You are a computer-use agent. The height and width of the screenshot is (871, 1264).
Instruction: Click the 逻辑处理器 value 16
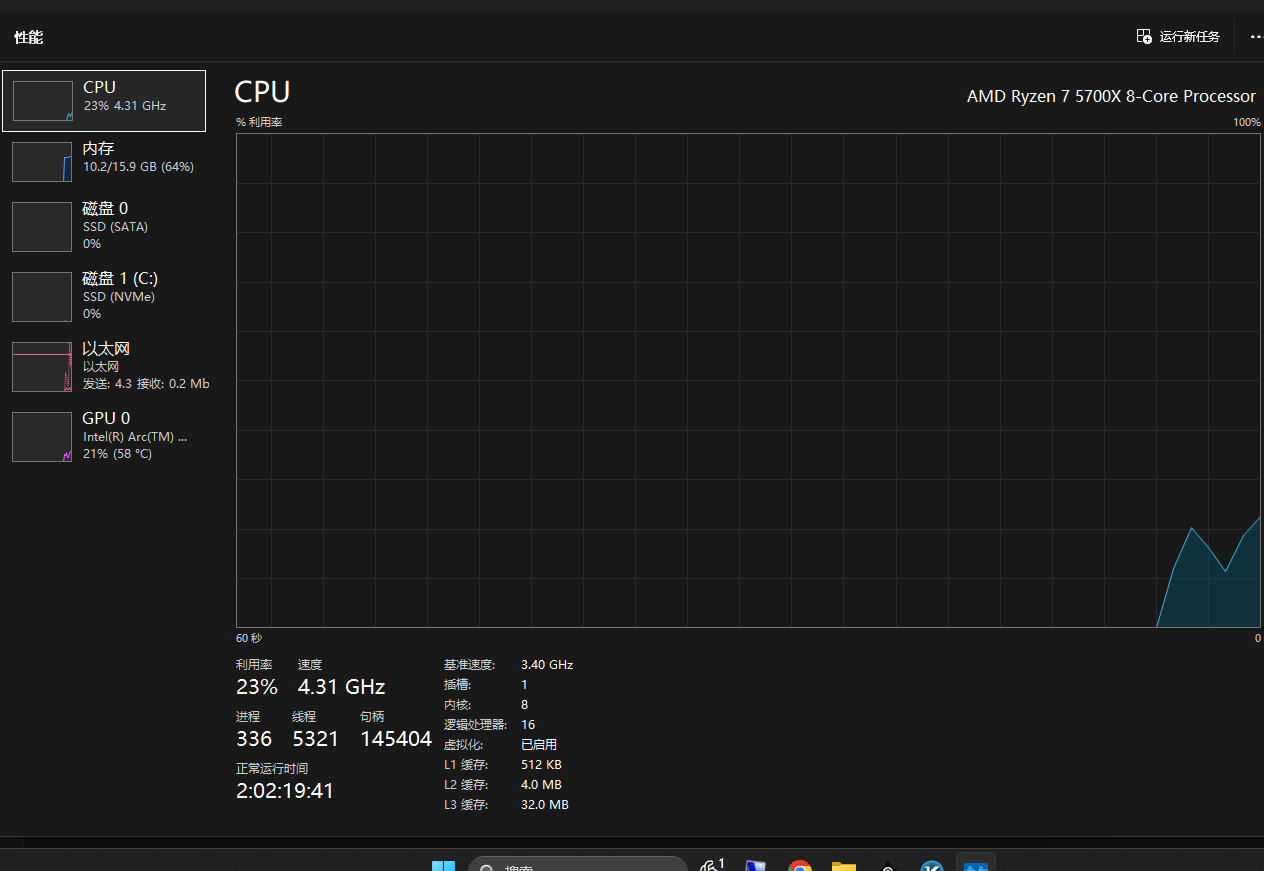point(528,725)
